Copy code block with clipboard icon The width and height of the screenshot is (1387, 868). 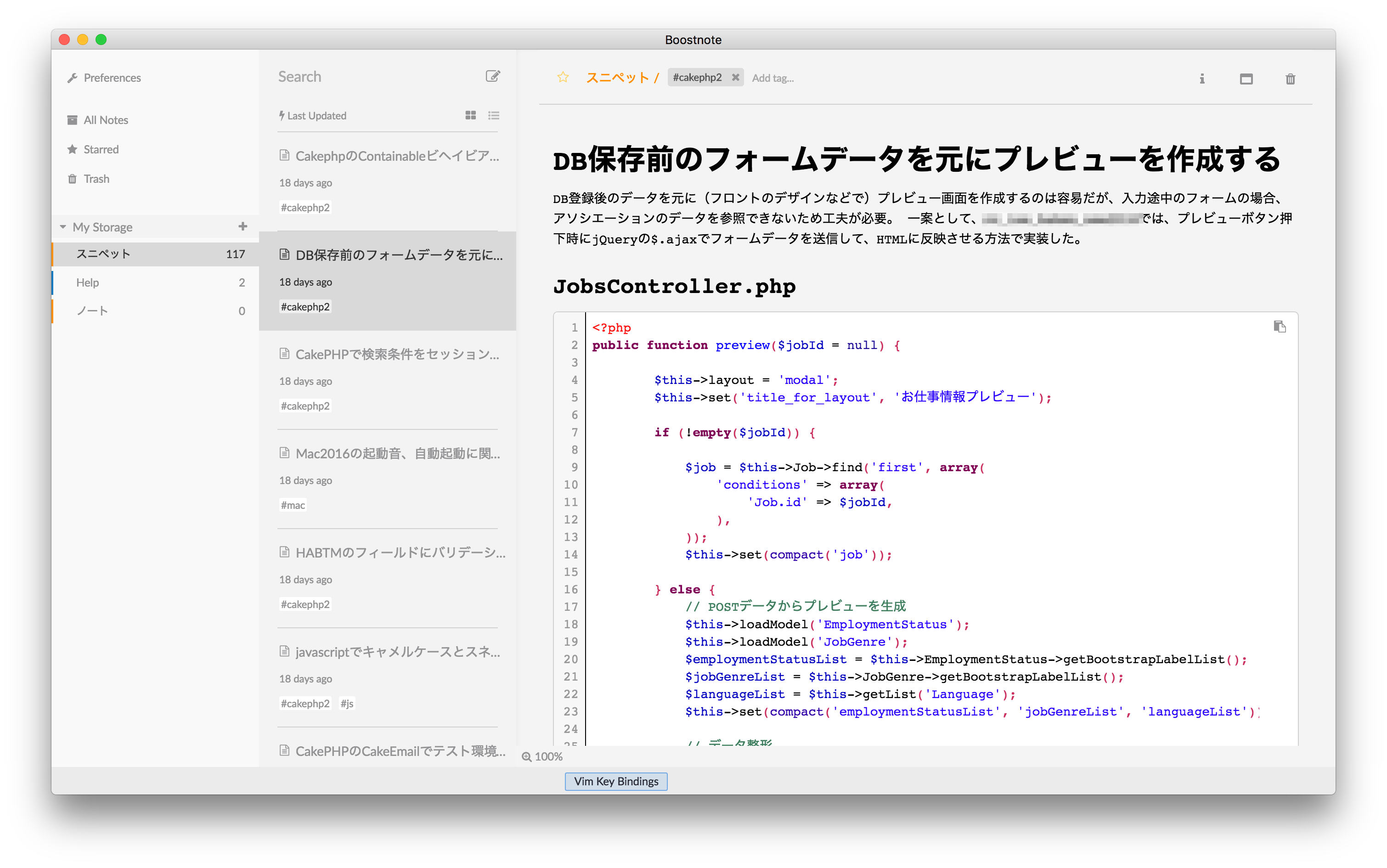point(1279,327)
